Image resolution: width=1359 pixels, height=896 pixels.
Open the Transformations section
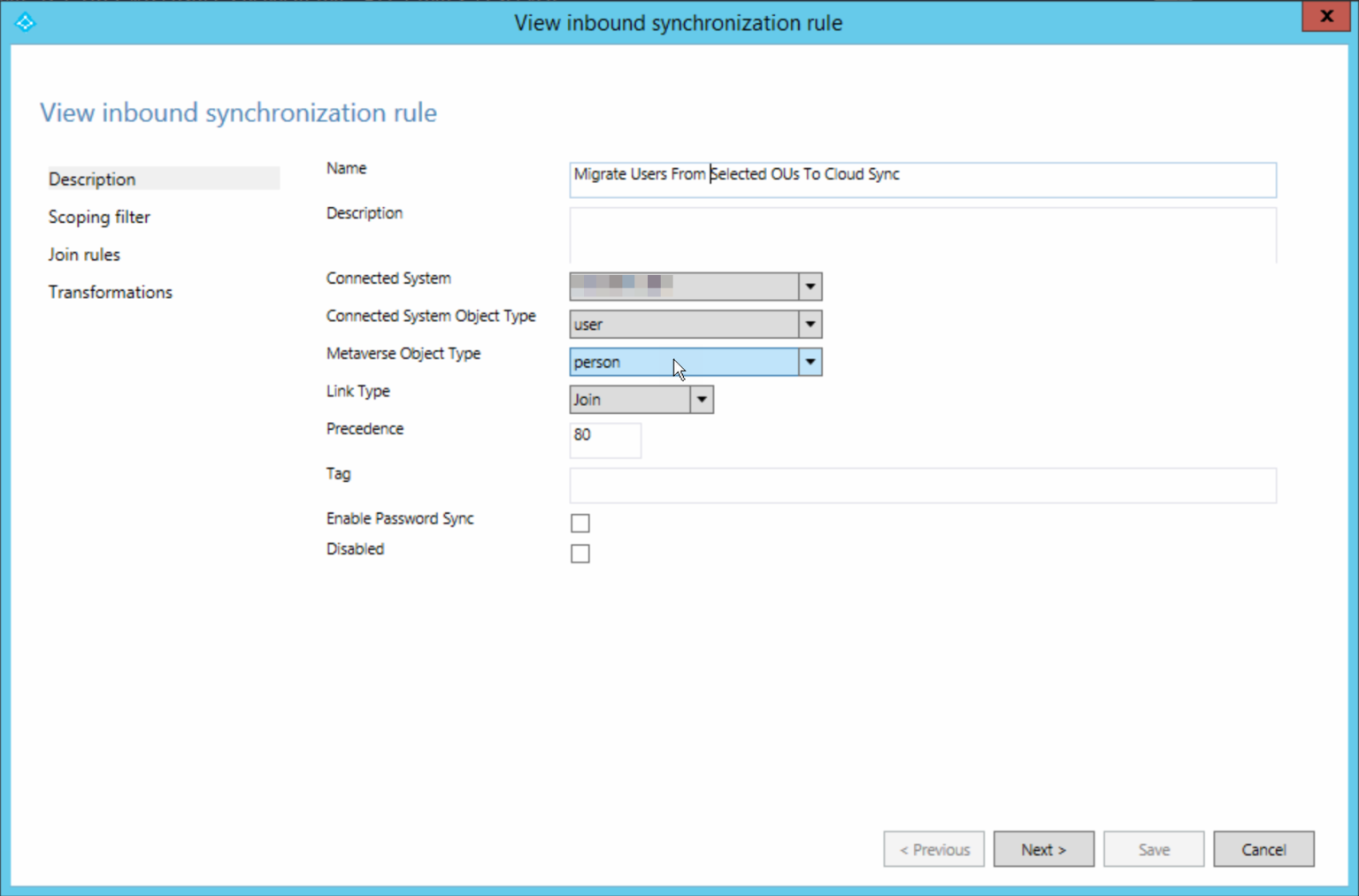click(x=110, y=292)
